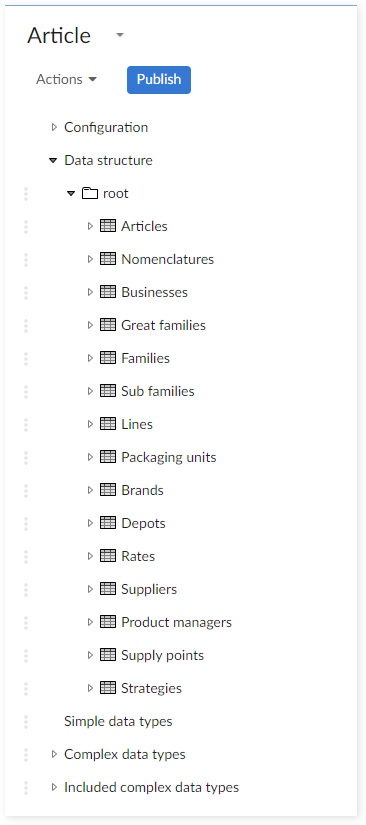Select the Product managers table
The height and width of the screenshot is (825, 366).
pos(176,622)
